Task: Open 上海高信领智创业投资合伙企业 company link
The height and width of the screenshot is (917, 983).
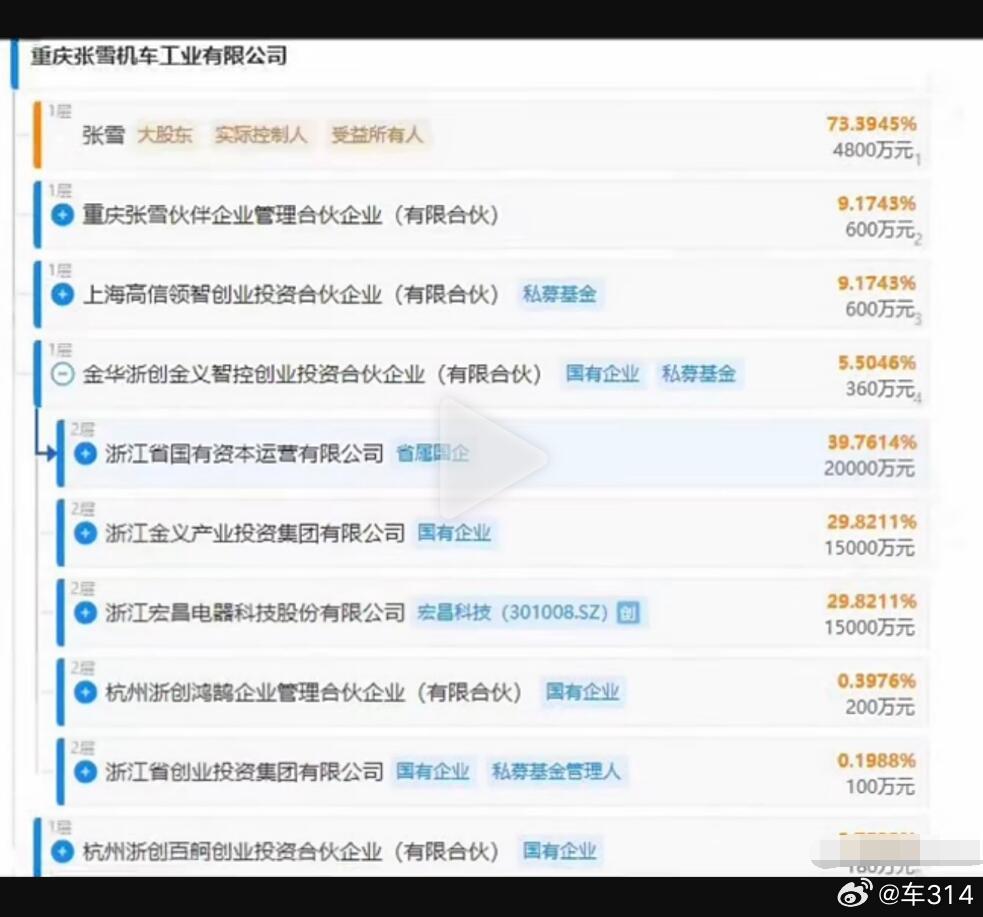Action: (x=291, y=295)
